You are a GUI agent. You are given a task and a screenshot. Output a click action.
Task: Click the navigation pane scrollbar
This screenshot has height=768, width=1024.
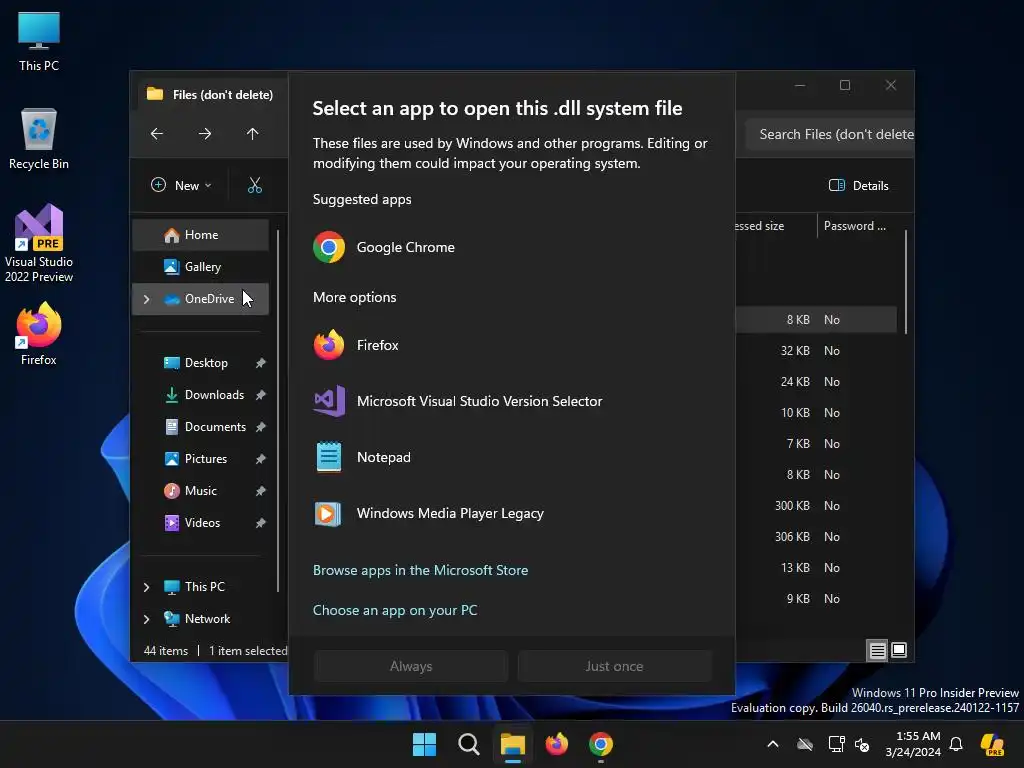pos(278,410)
